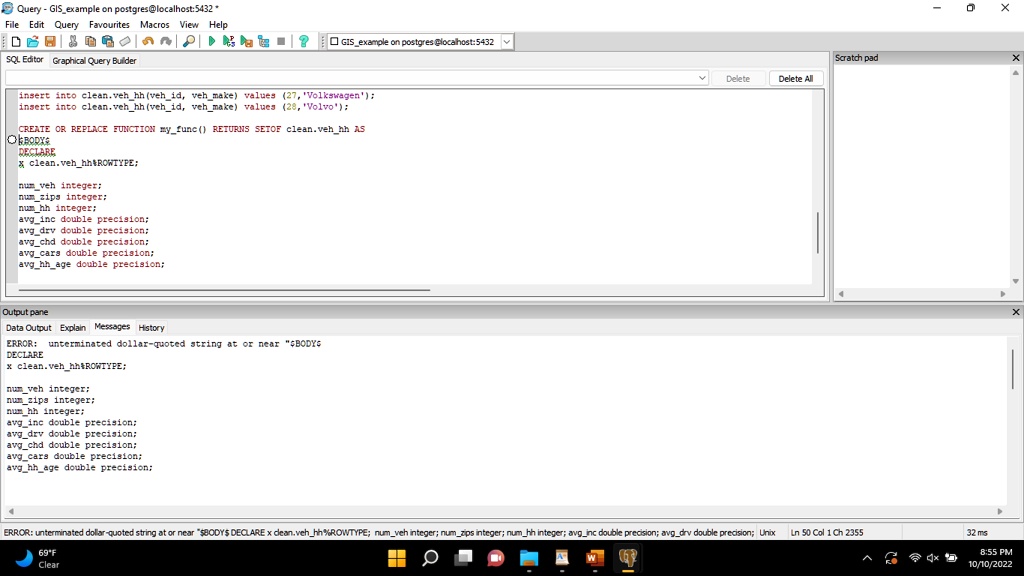Screen dimensions: 1024x576
Task: Switch to Graphical Query Builder tab
Action: click(94, 61)
